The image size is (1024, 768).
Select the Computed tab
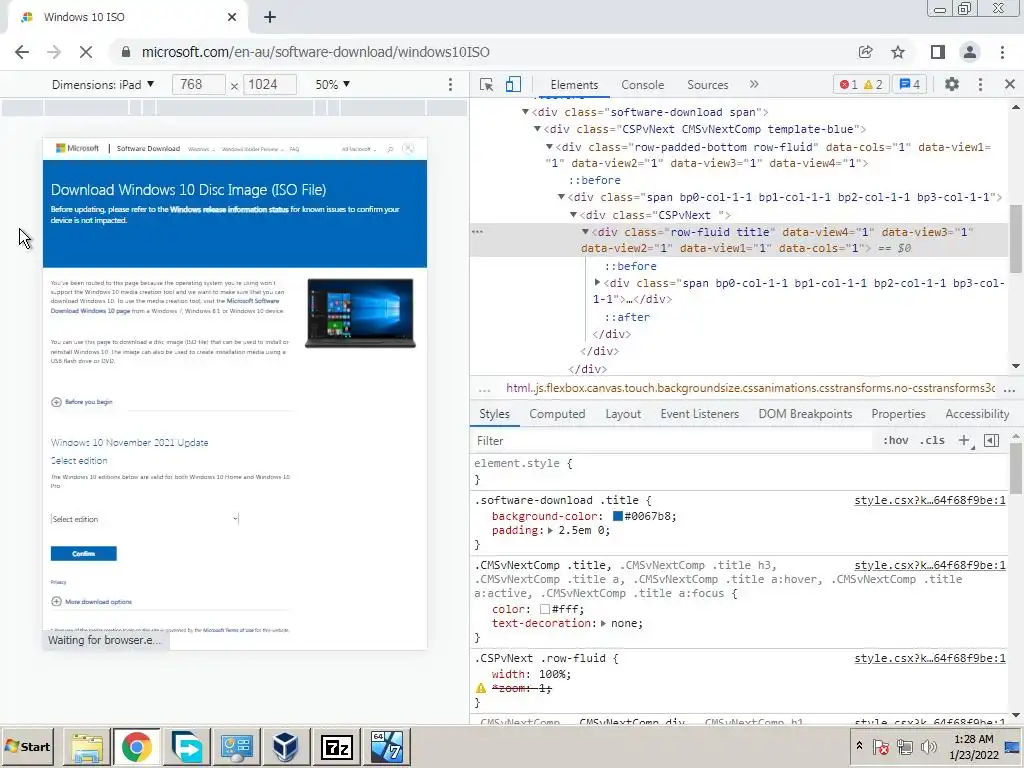557,414
